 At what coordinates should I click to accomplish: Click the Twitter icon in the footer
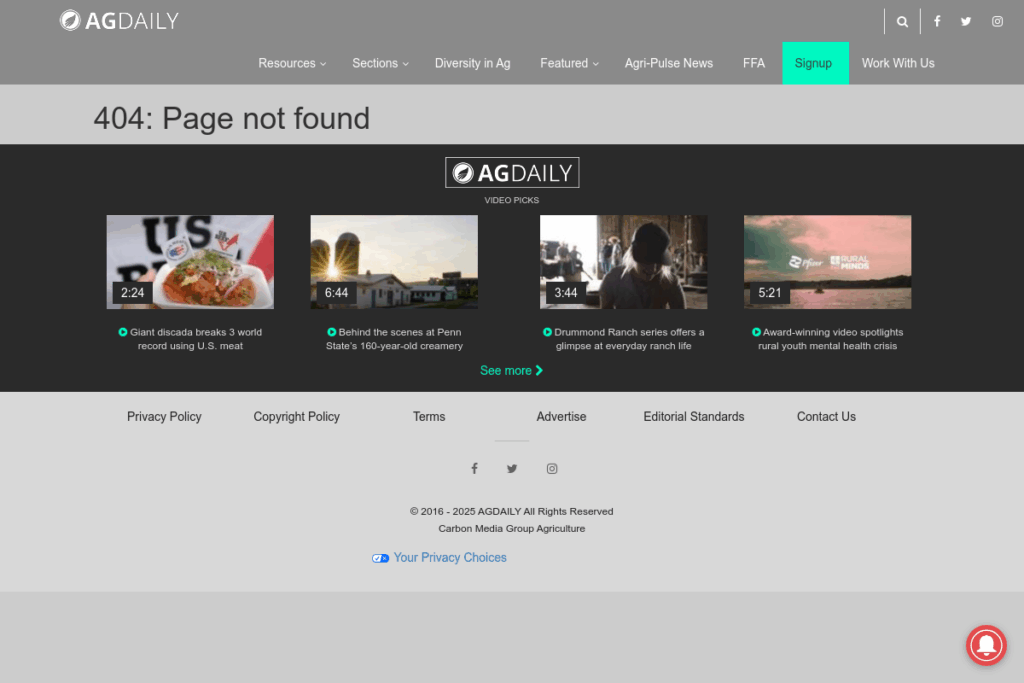(512, 468)
